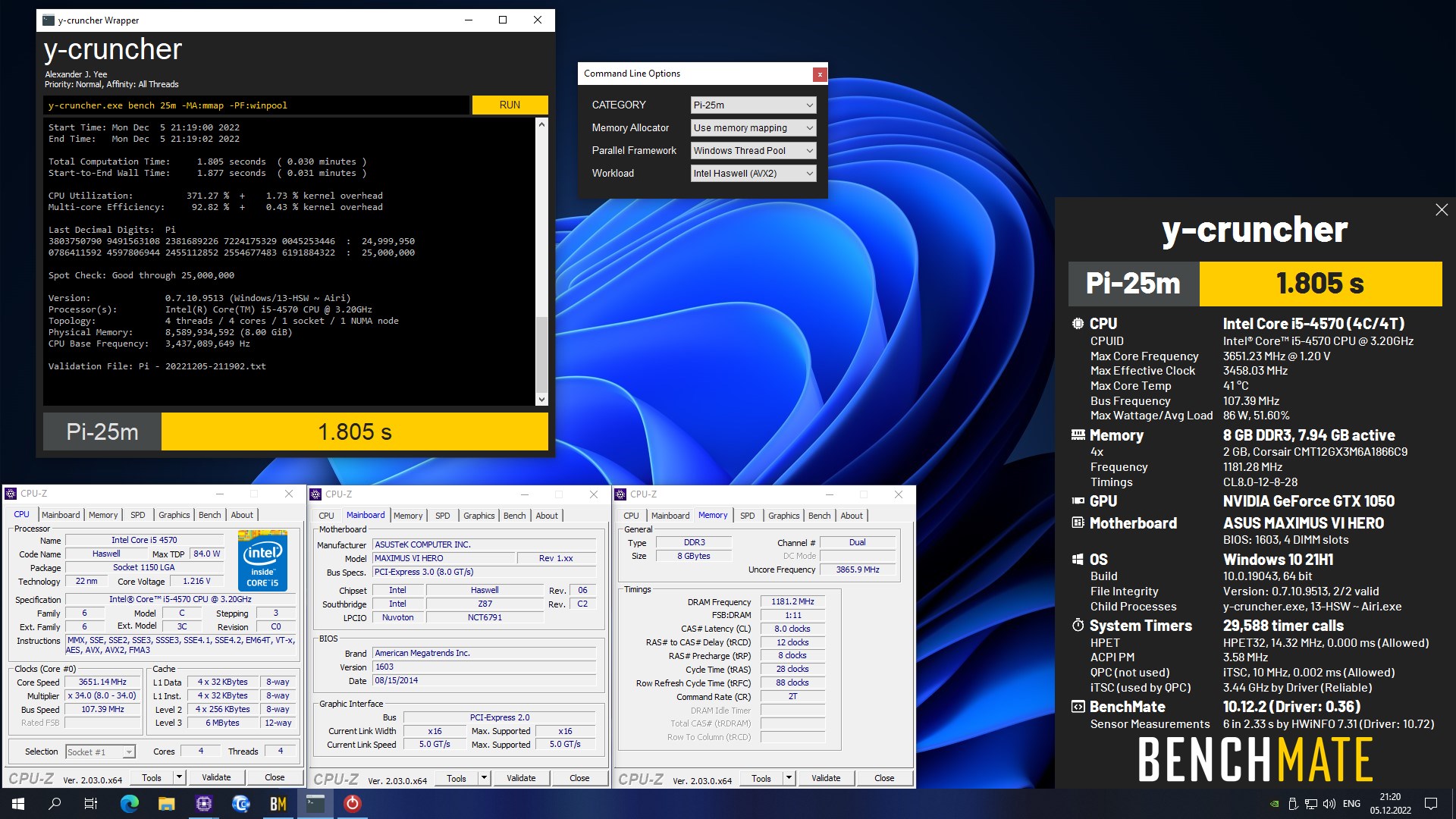Click Close button in left CPU-Z window
1456x819 pixels.
(275, 777)
